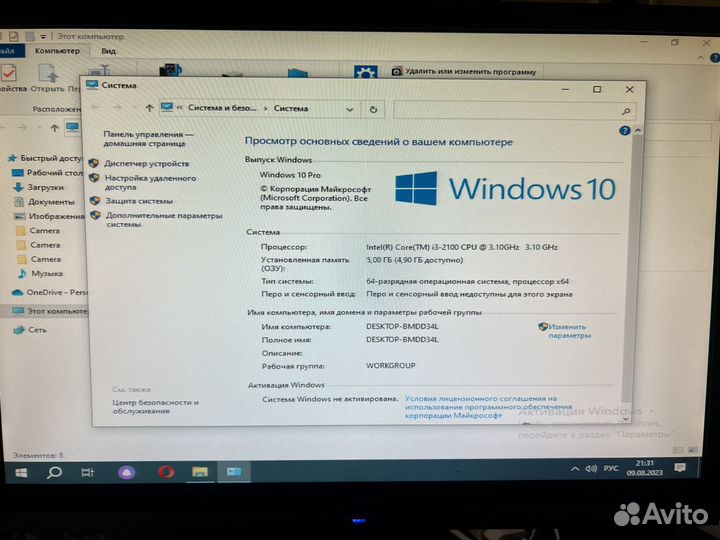Open Защита системы from the sidebar

click(138, 201)
